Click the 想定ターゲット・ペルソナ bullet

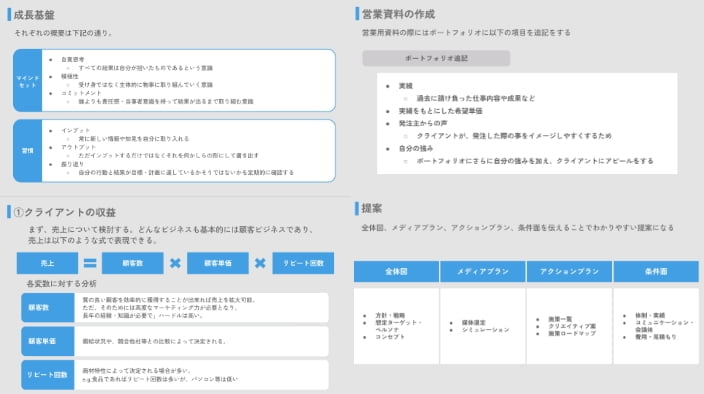[x=398, y=326]
